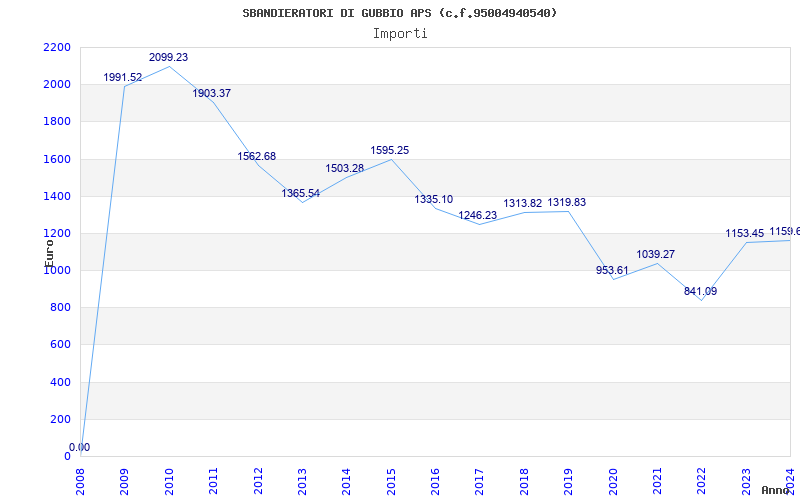Click the 1800 y-axis value
The width and height of the screenshot is (800, 500).
point(57,121)
